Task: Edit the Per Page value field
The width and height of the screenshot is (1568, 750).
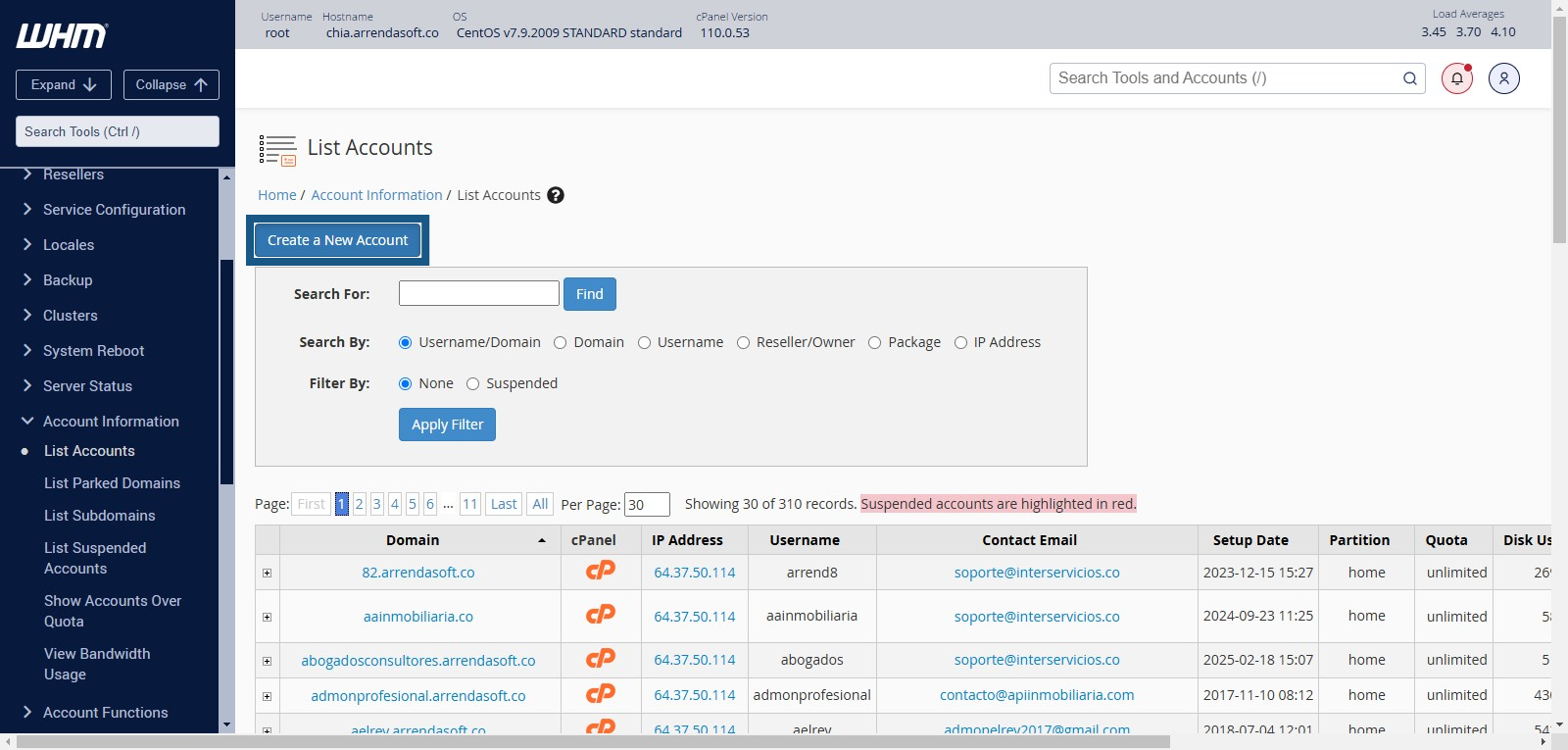Action: coord(647,504)
